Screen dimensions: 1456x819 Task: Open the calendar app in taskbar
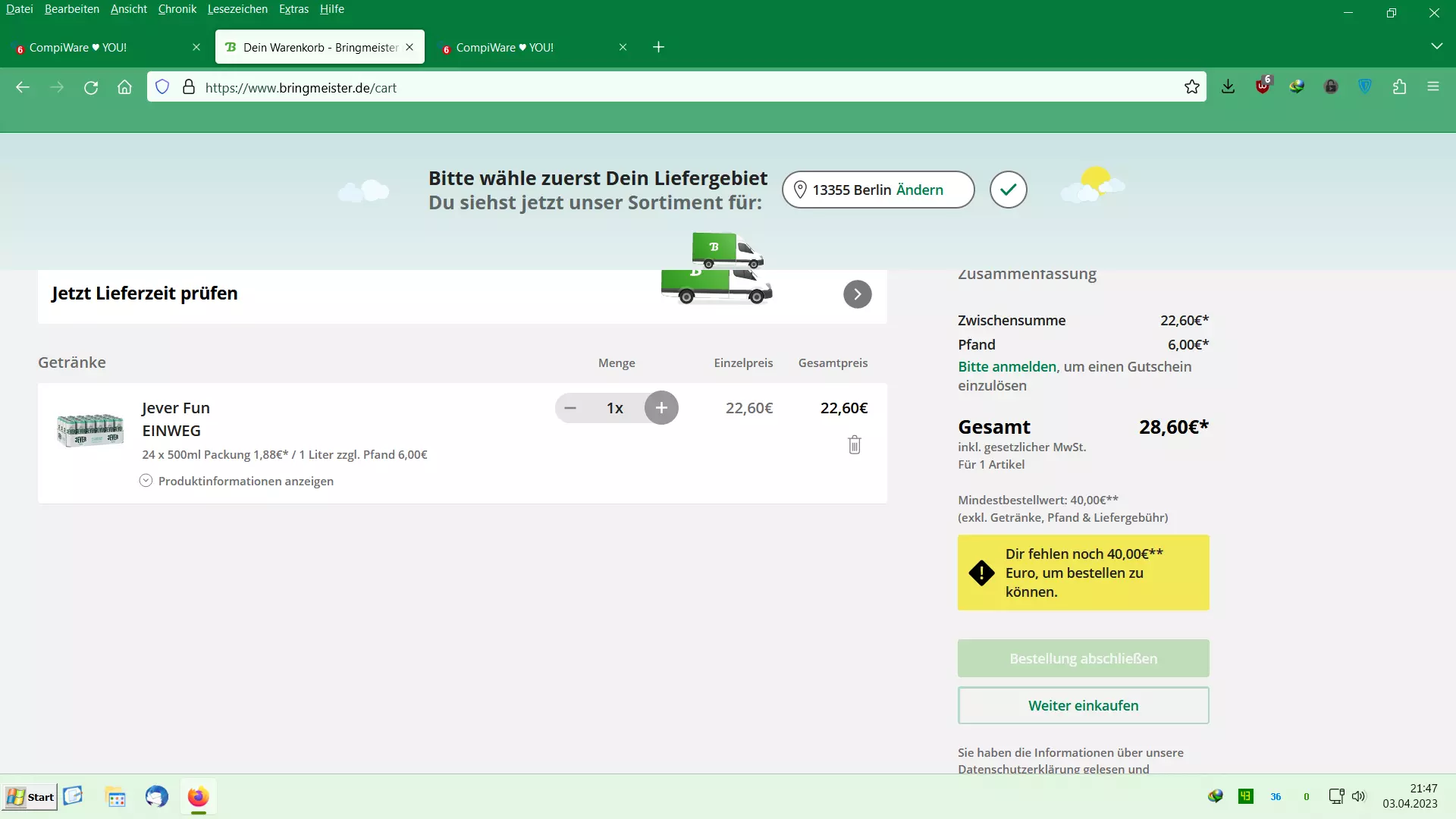[115, 797]
